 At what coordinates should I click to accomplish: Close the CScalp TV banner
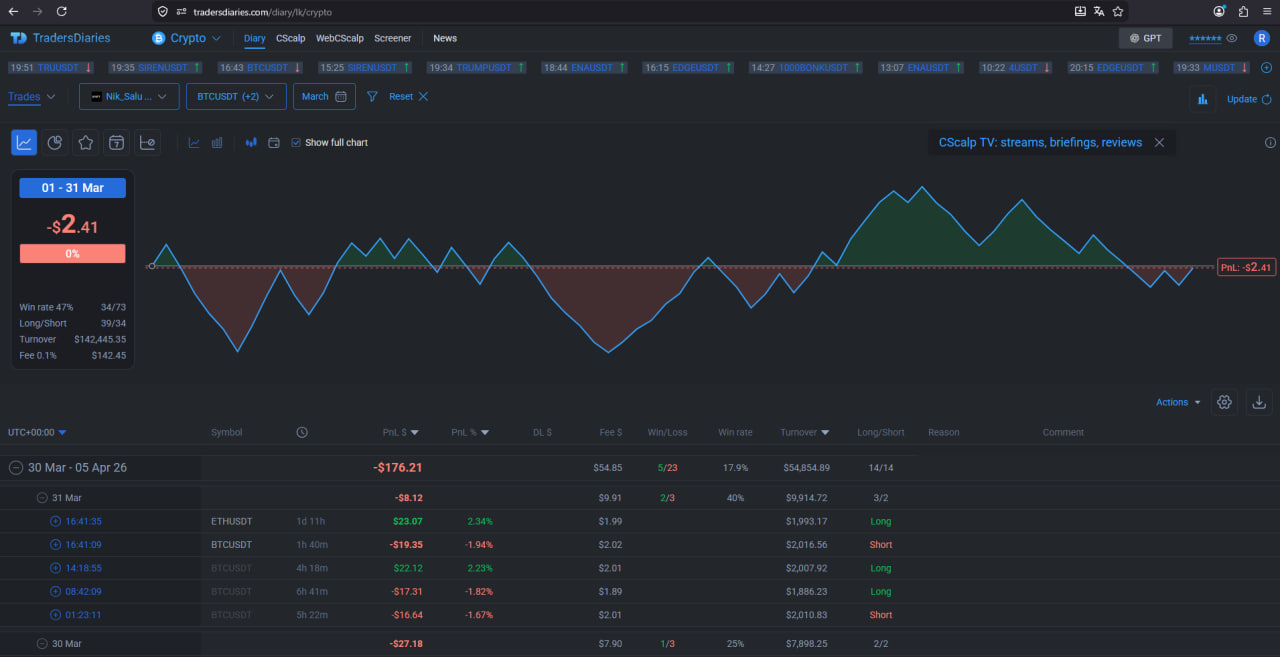pyautogui.click(x=1159, y=143)
